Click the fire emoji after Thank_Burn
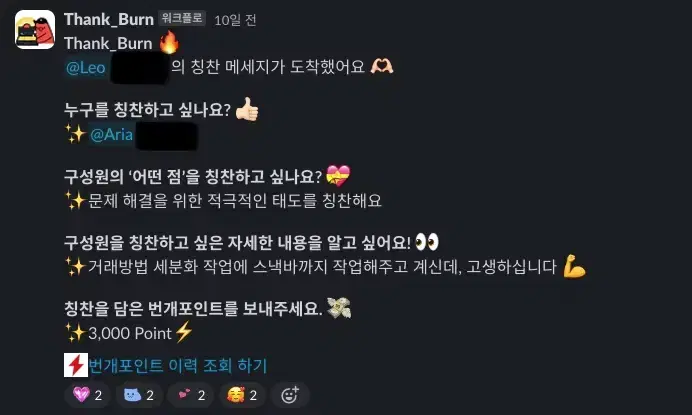Image resolution: width=692 pixels, height=415 pixels. pos(169,42)
